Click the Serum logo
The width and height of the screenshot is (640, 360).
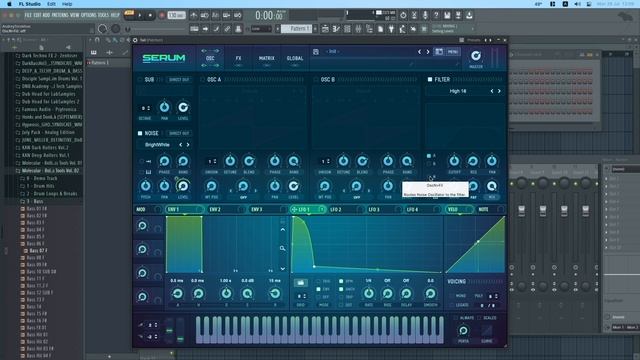(x=164, y=58)
